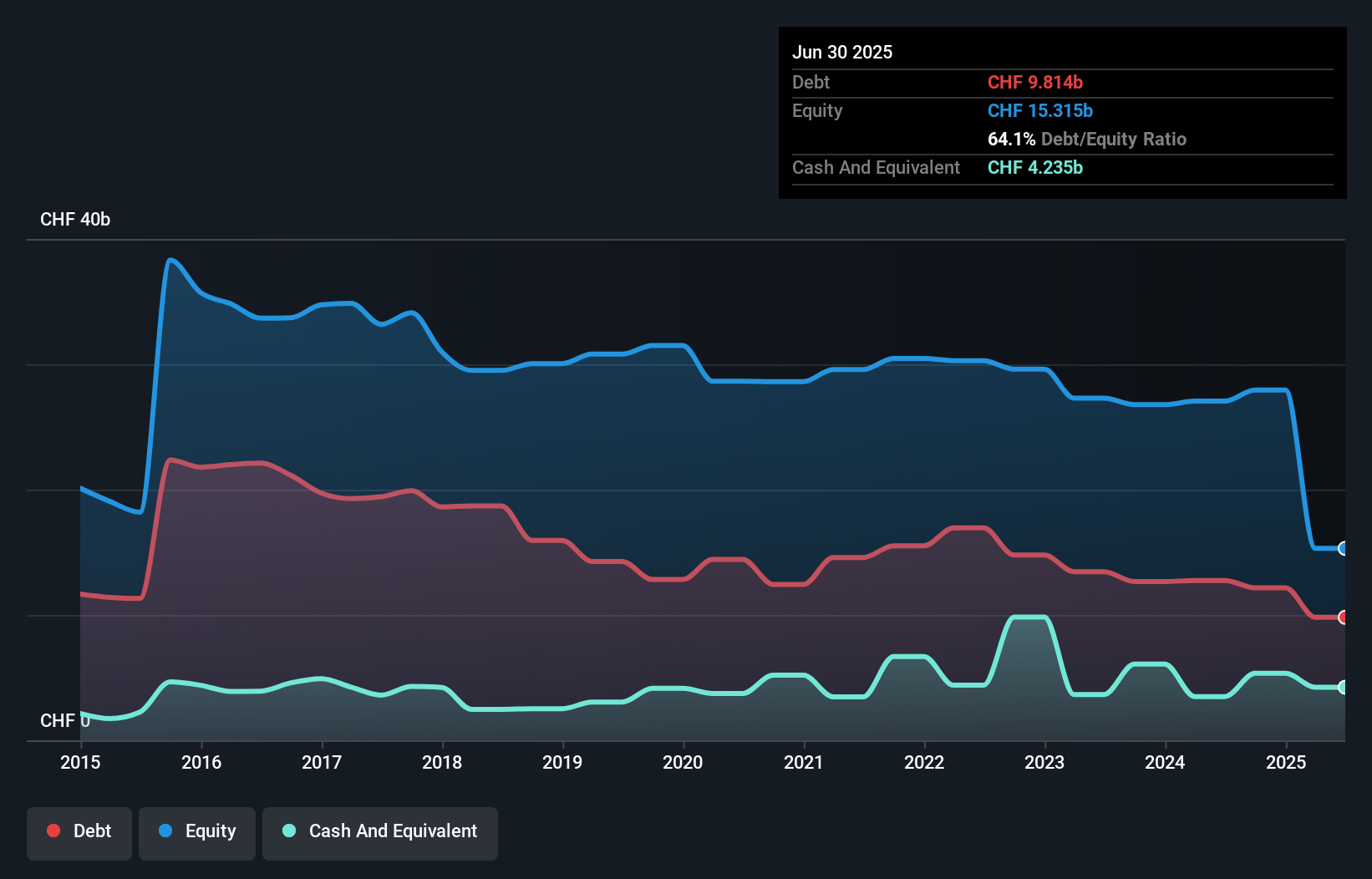The image size is (1372, 879).
Task: Expand the 64.1% Debt/Equity Ratio entry
Action: (1087, 140)
